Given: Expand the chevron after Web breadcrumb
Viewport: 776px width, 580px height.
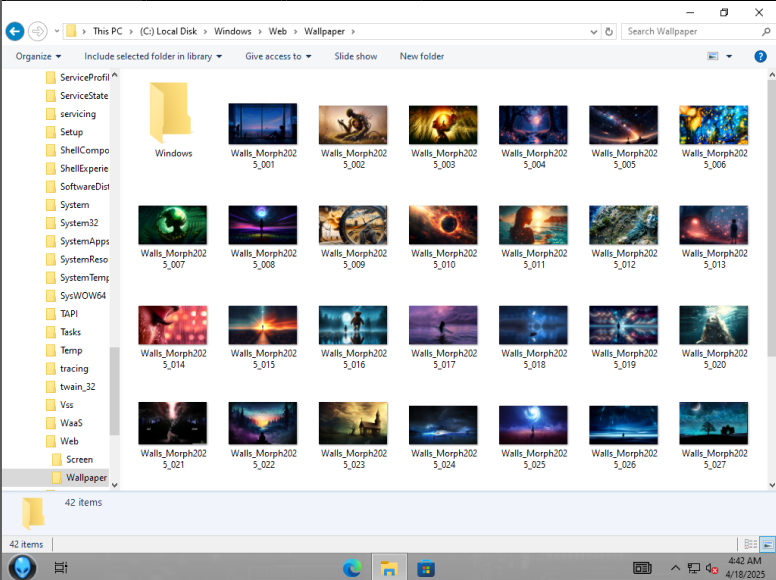Looking at the screenshot, I should pos(295,32).
